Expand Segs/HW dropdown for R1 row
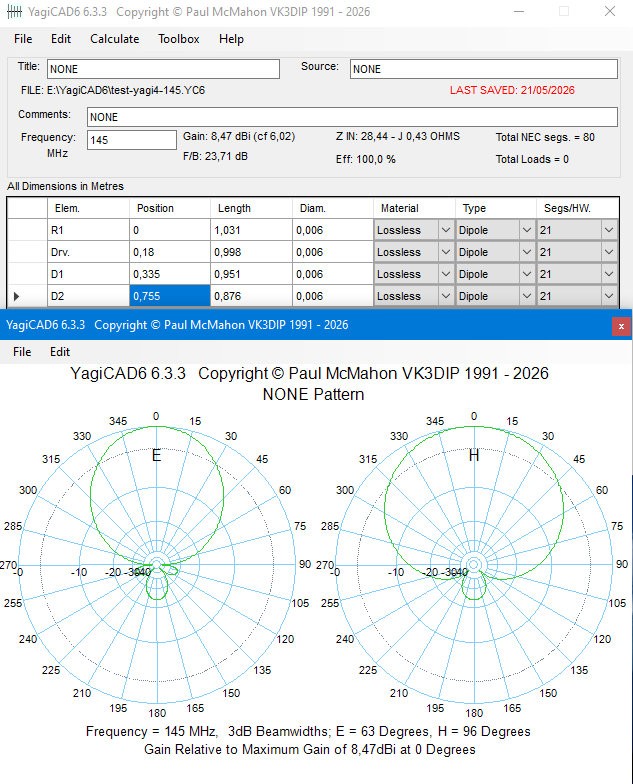 608,230
